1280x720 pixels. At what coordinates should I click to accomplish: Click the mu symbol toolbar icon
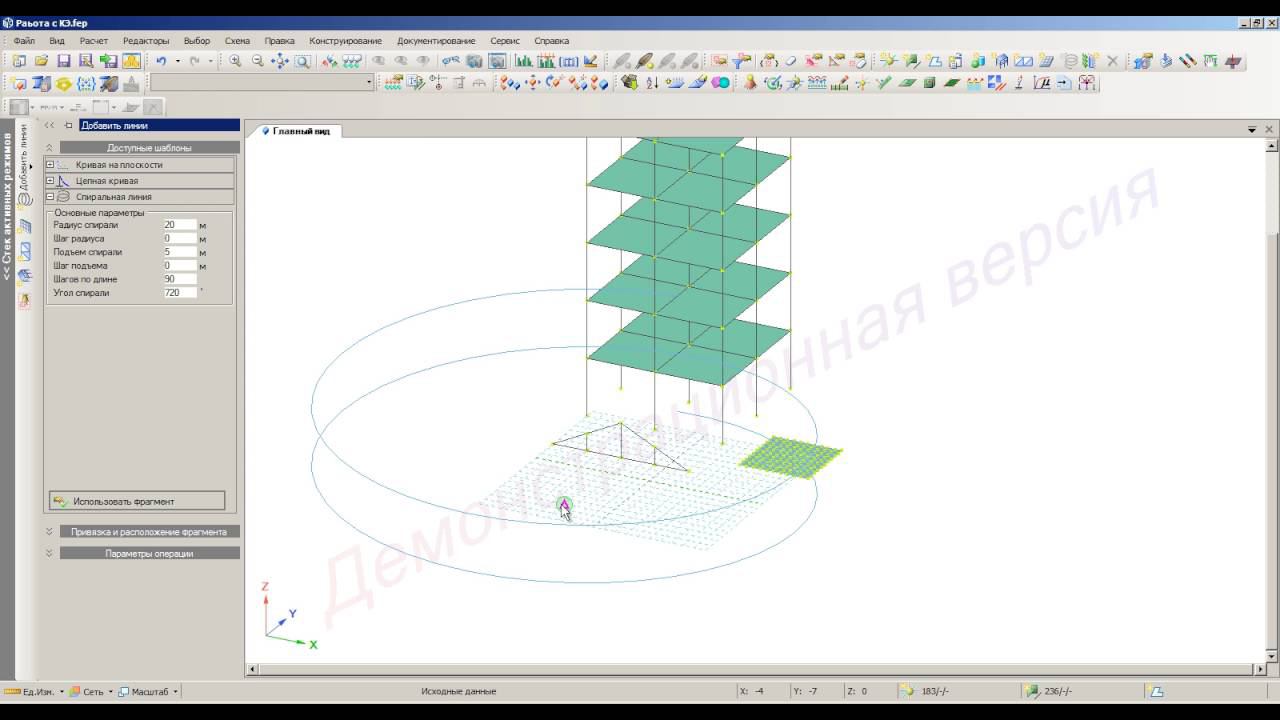click(x=1042, y=83)
